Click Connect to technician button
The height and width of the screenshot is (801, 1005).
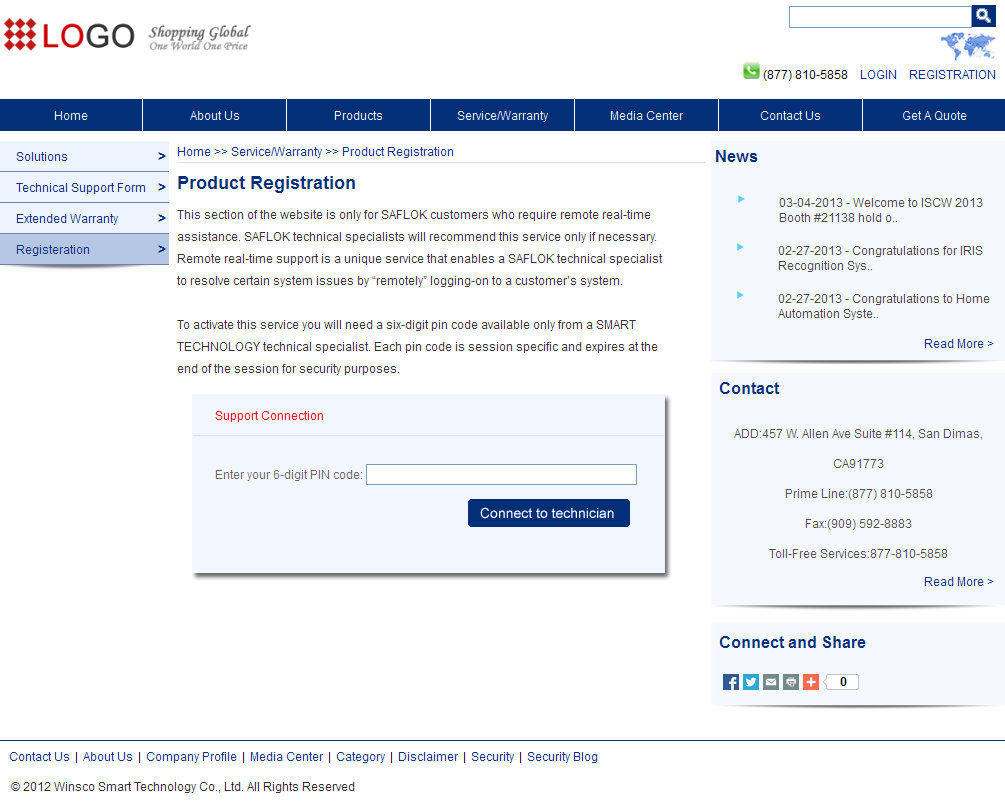tap(549, 513)
